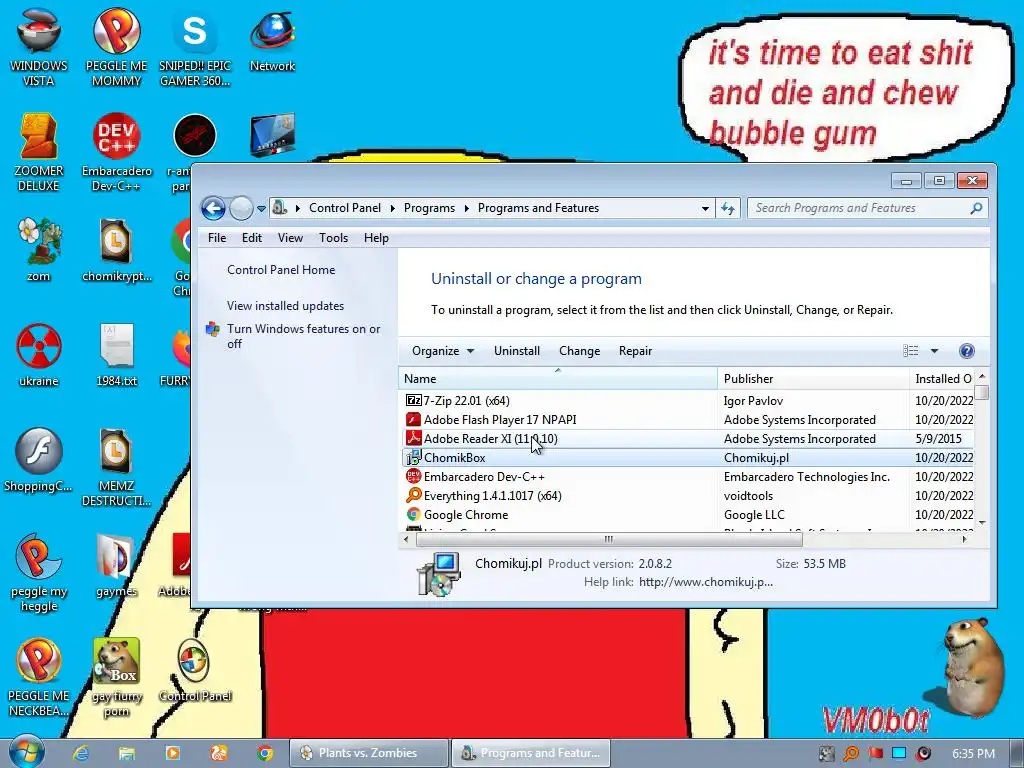Screen dimensions: 1024x768
Task: Select the gay flurry porn Box desktop icon
Action: [x=116, y=677]
